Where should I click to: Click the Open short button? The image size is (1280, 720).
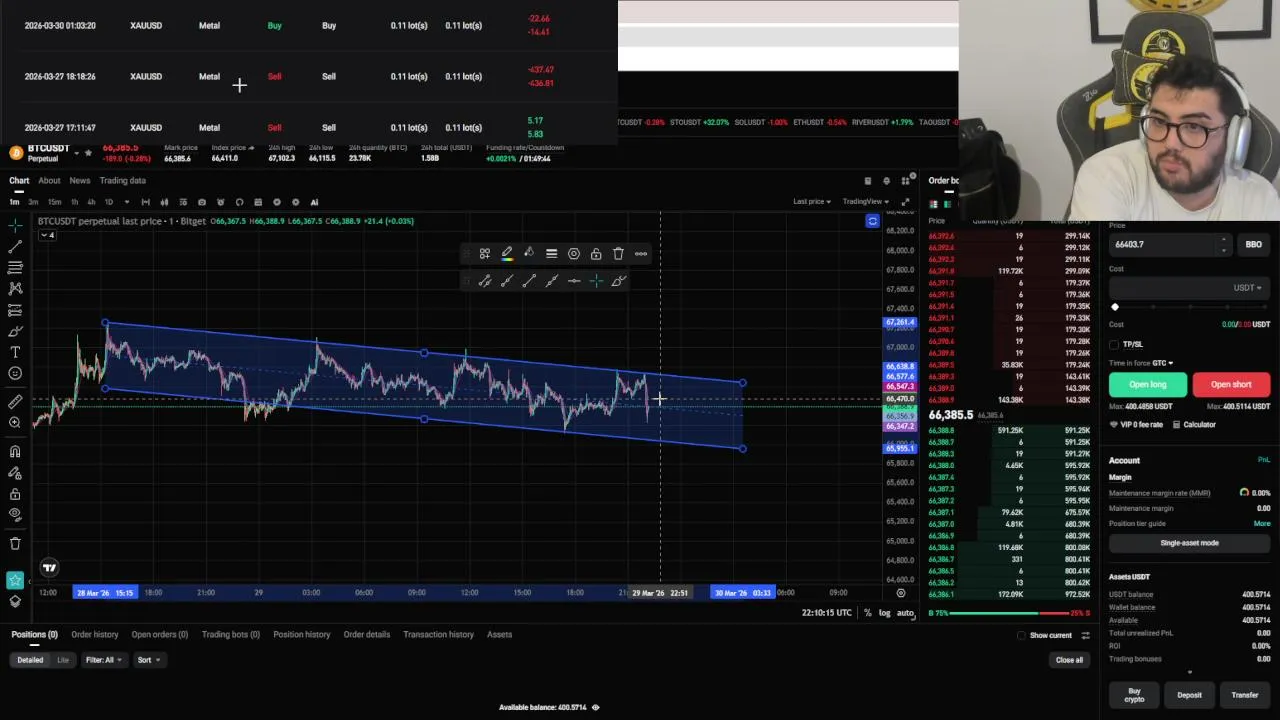[1231, 385]
